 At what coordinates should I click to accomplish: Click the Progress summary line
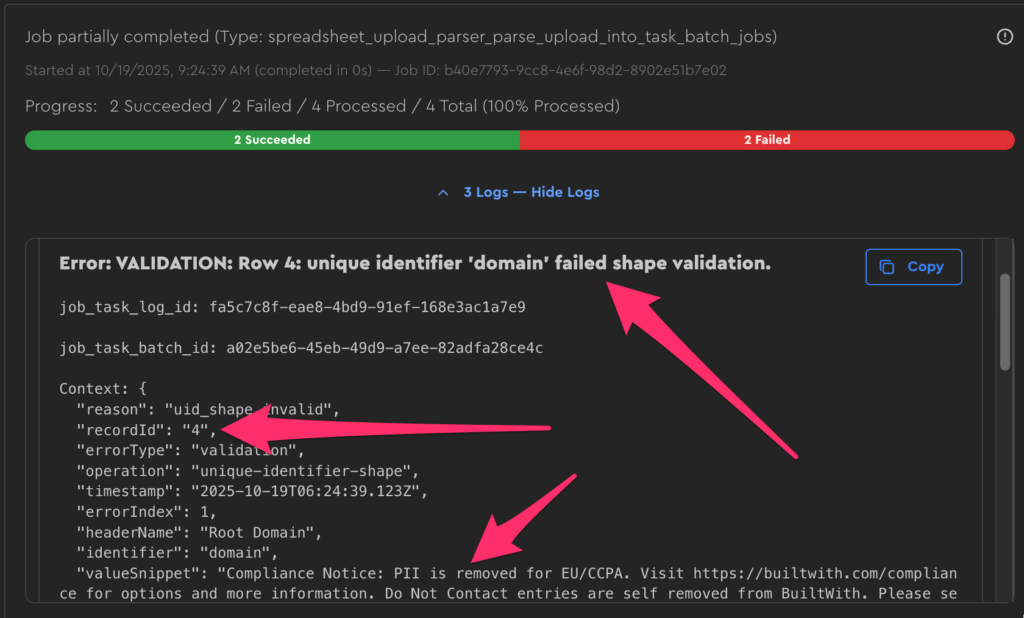click(322, 106)
